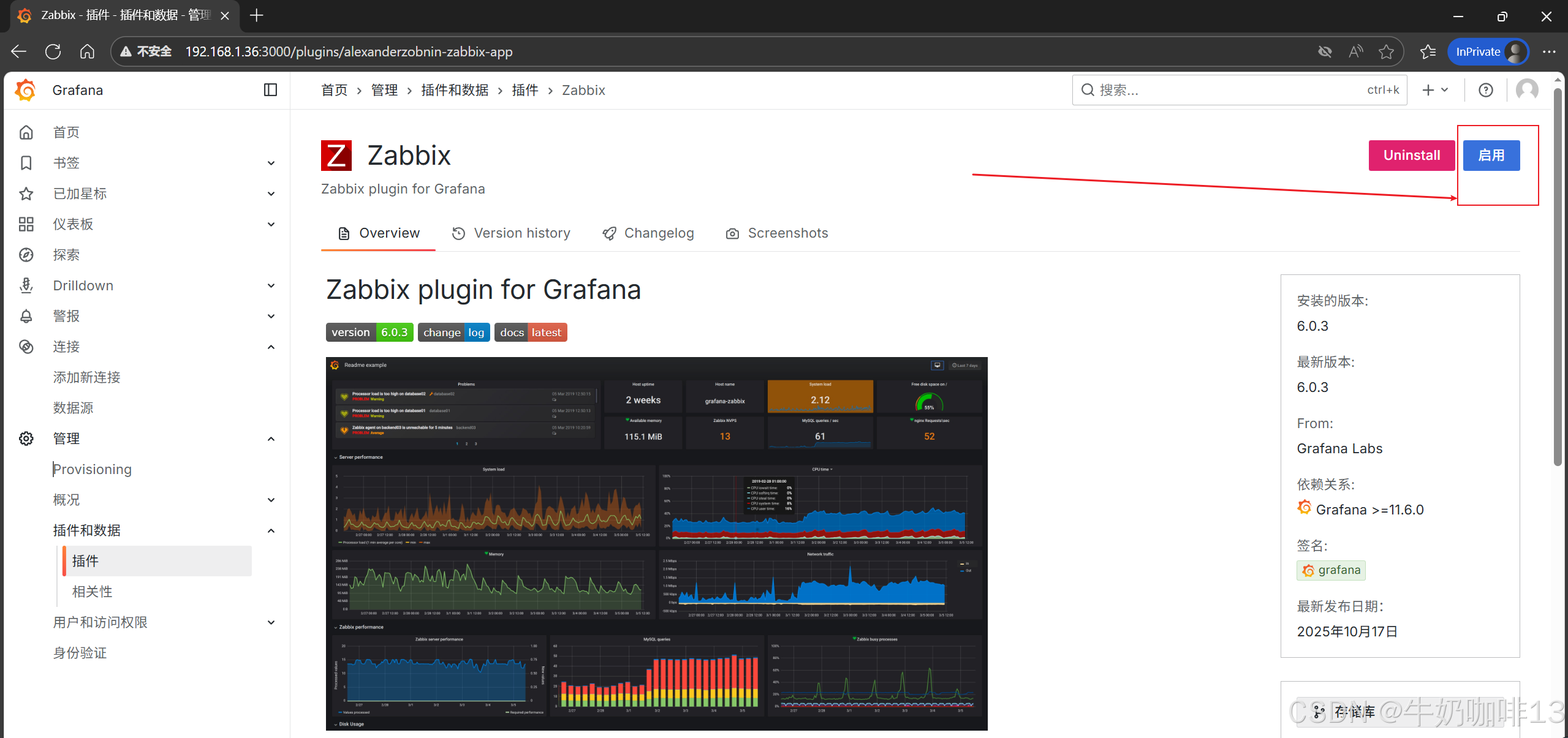Screen dimensions: 1568x738
Task: Enable the Zabbix plugin with the 启用 button
Action: pyautogui.click(x=1491, y=156)
